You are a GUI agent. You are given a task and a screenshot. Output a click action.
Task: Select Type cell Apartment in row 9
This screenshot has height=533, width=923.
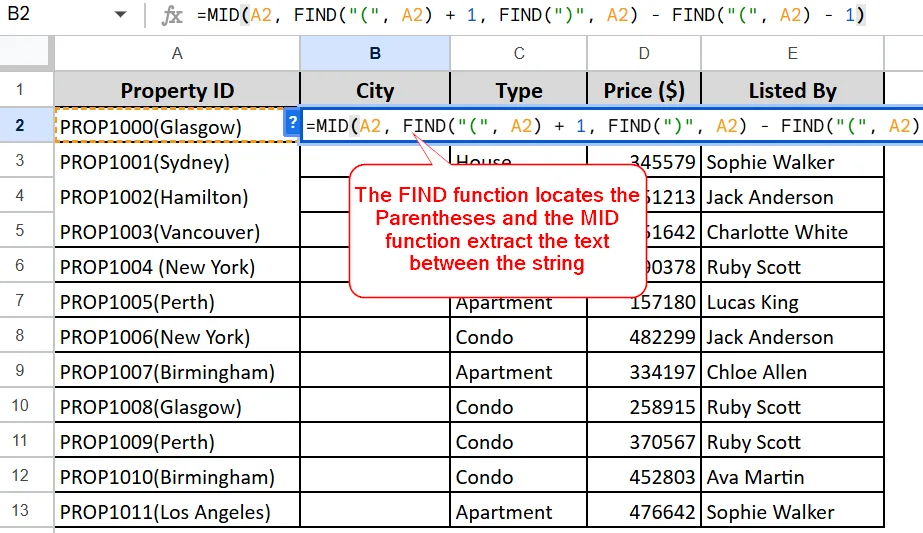pos(519,372)
